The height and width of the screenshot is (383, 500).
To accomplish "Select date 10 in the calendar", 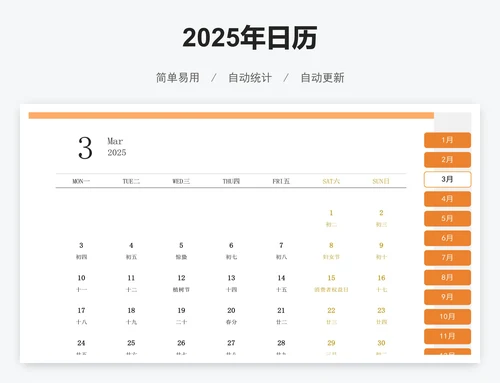I will pos(81,278).
